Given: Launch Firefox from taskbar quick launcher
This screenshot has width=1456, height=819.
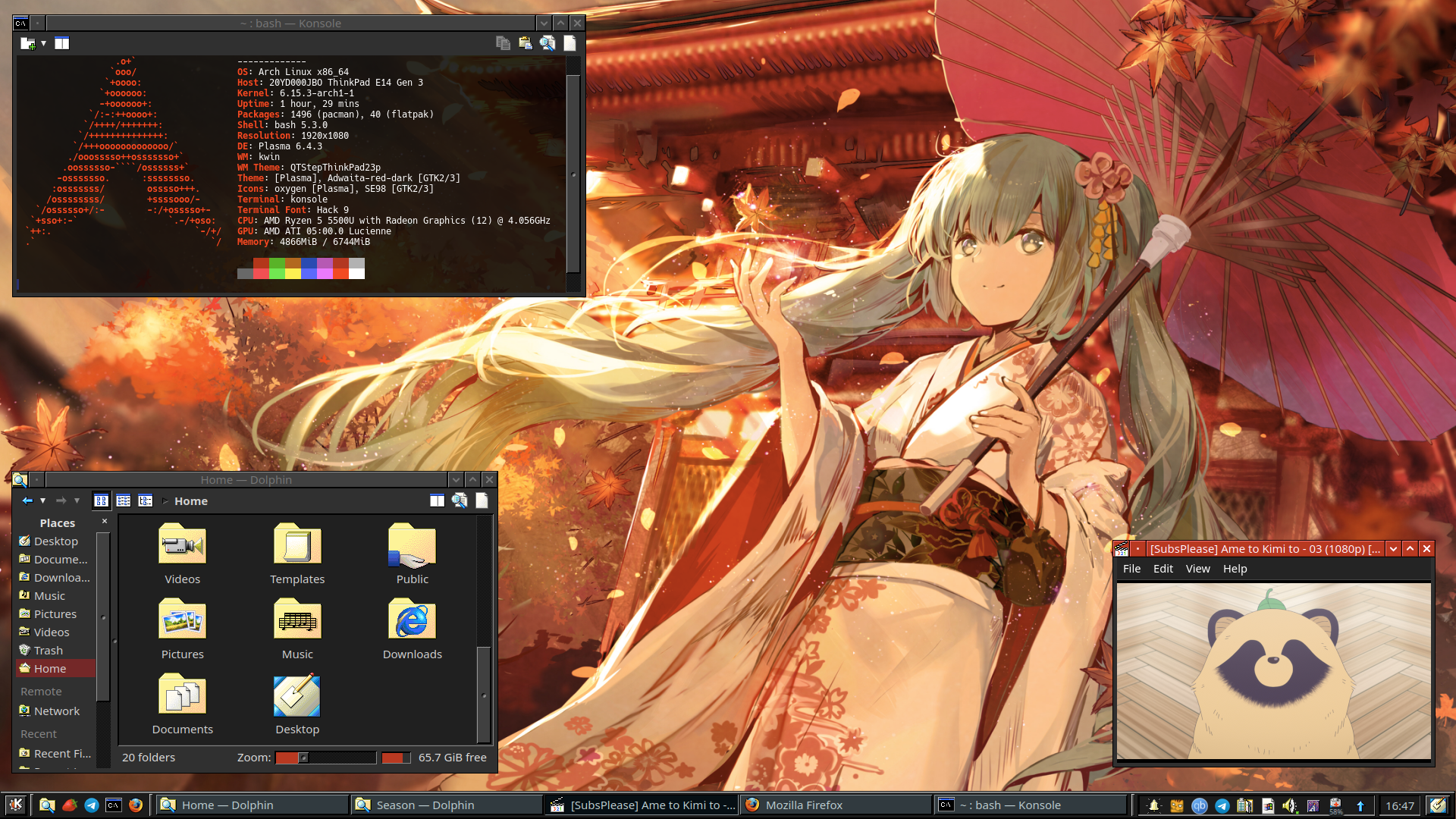Looking at the screenshot, I should [x=136, y=805].
